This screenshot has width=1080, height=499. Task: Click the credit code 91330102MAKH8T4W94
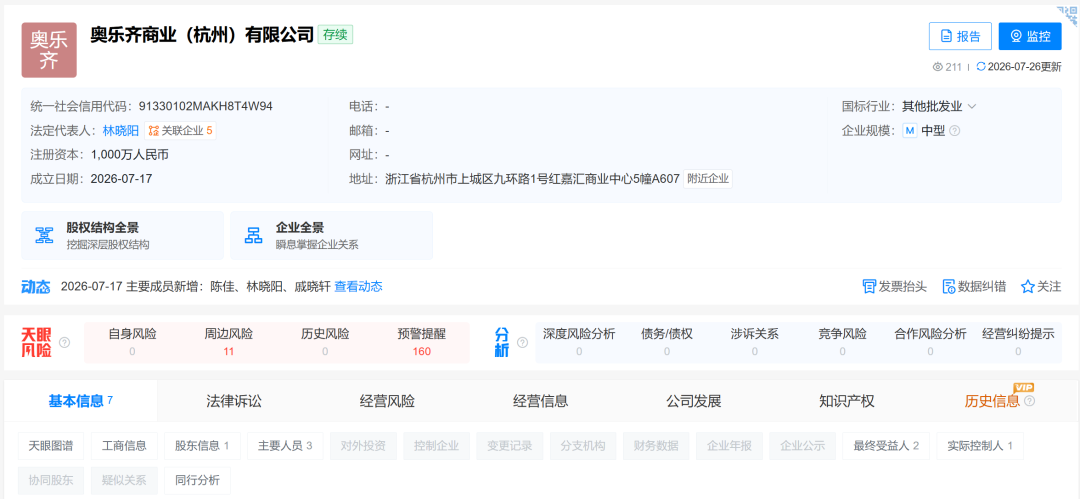pos(206,106)
